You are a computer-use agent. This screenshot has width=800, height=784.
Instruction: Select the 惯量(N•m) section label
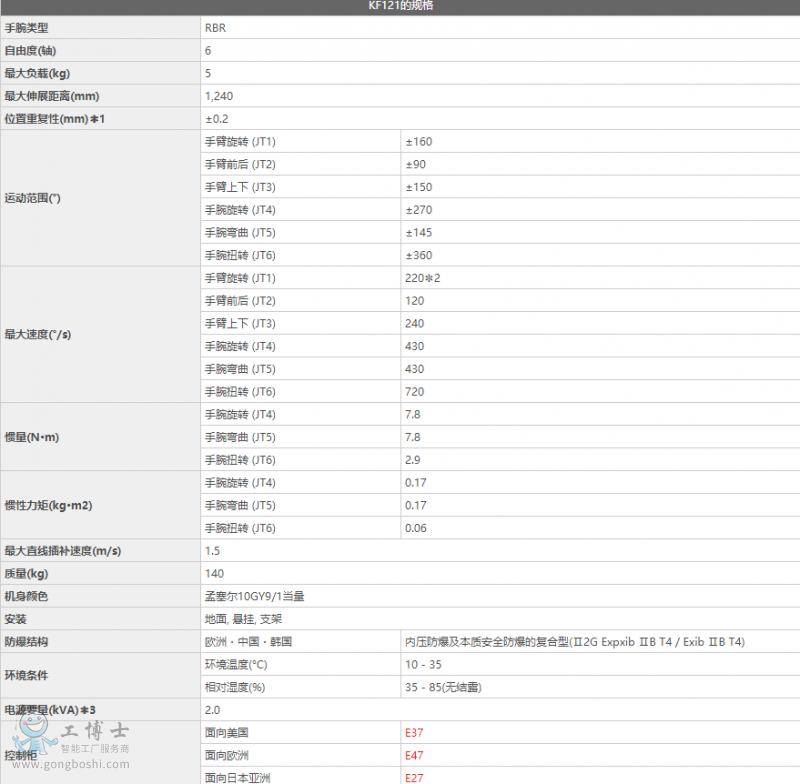tap(33, 437)
